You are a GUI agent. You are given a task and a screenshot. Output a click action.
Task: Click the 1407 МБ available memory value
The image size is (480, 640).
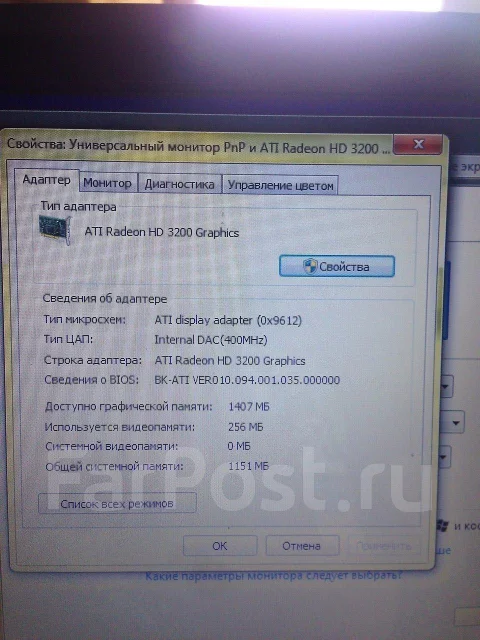coord(249,407)
